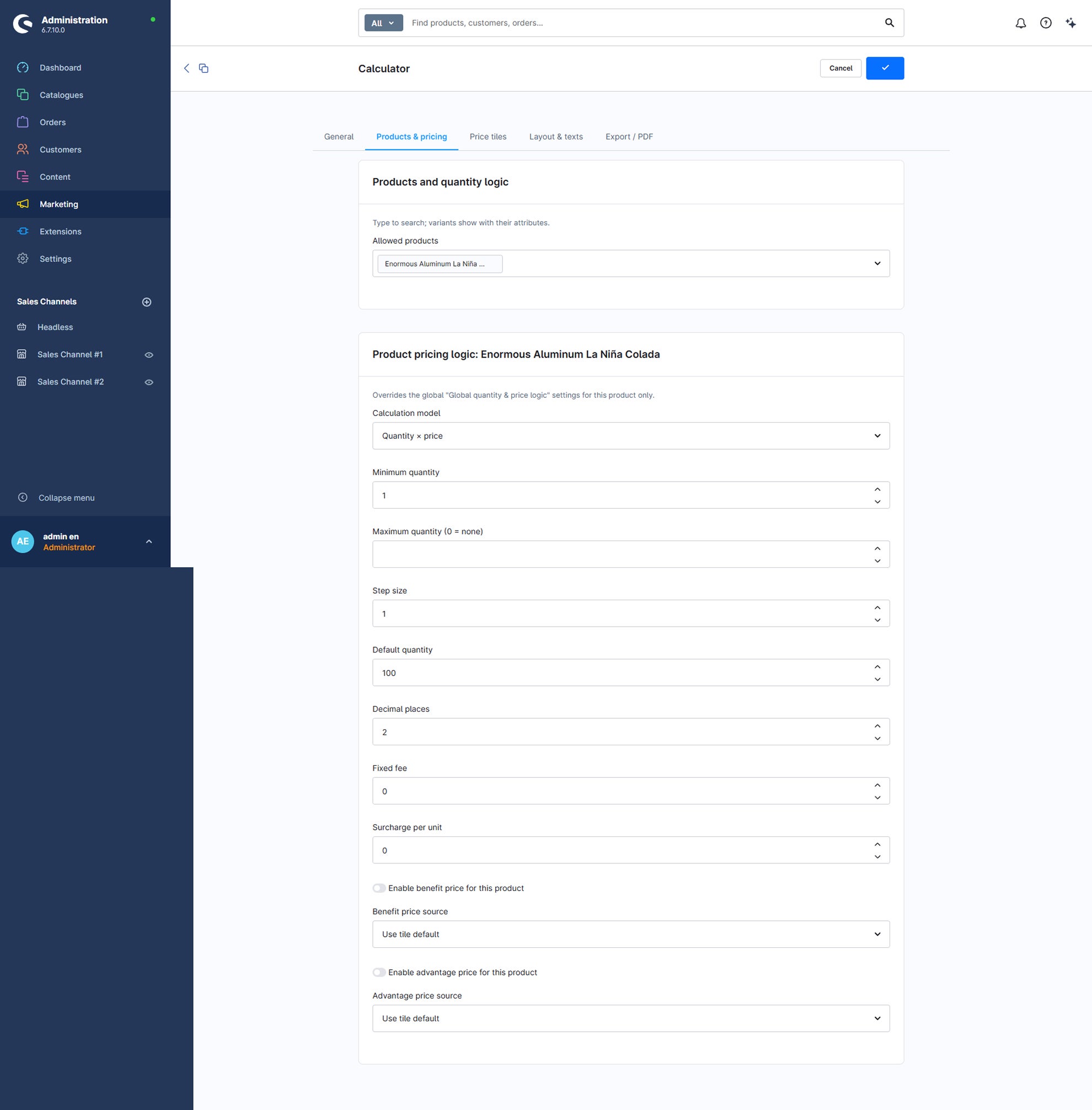Open the All search filter dropdown
Screen dimensions: 1092x1110
[384, 23]
